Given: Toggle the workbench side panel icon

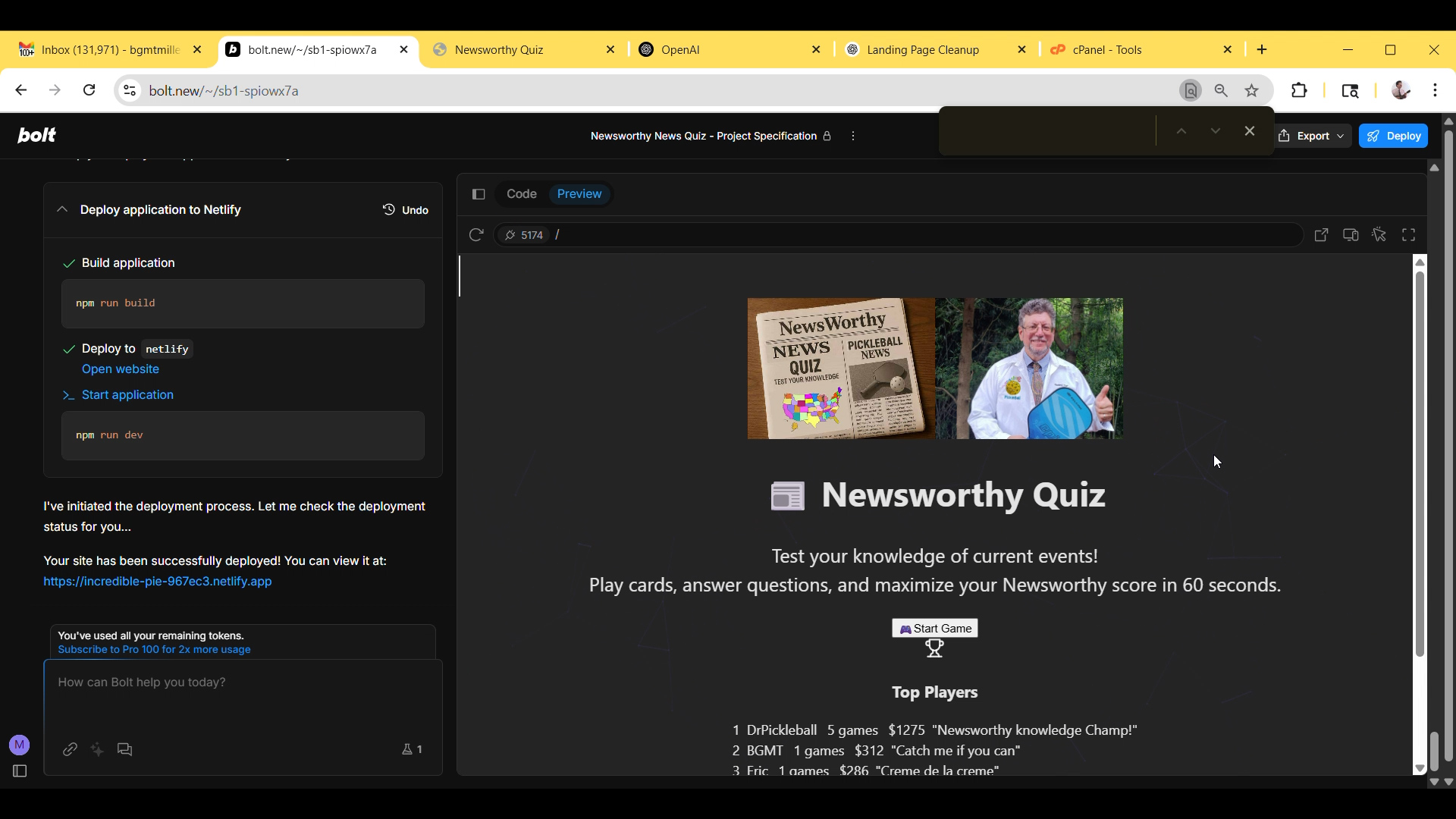Looking at the screenshot, I should point(479,194).
